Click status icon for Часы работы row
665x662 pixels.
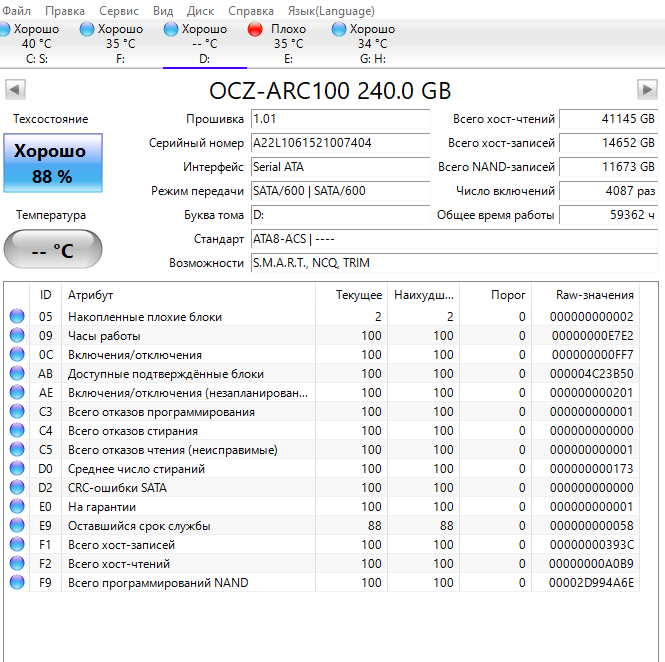[17, 335]
